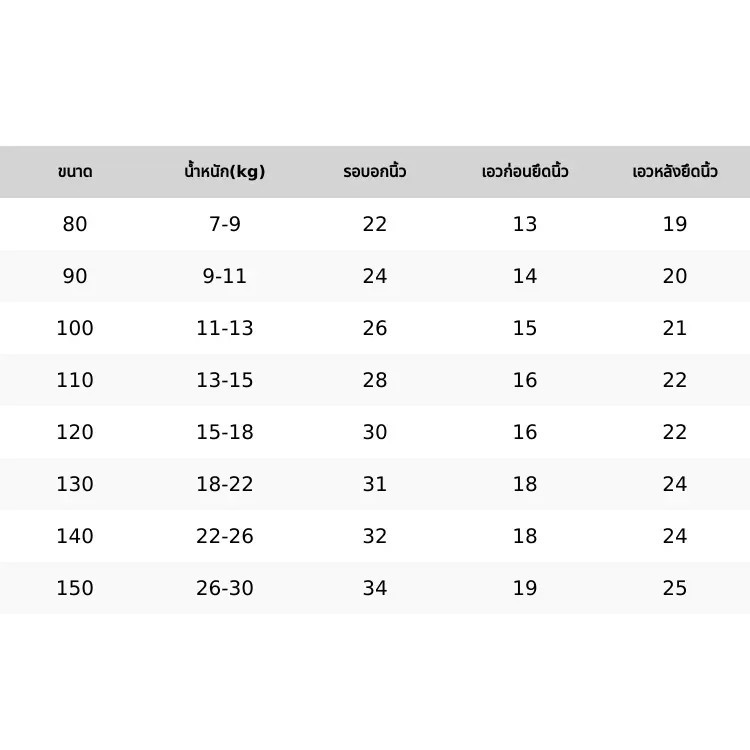Select size 100 cell
750x750 pixels.
pos(75,328)
